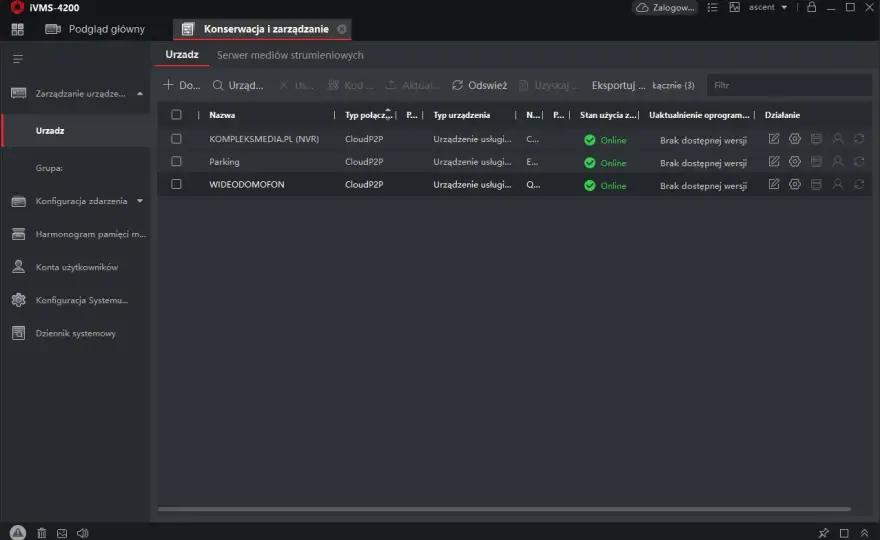Click the Online status in Parking row
The width and height of the screenshot is (880, 540).
tap(613, 163)
